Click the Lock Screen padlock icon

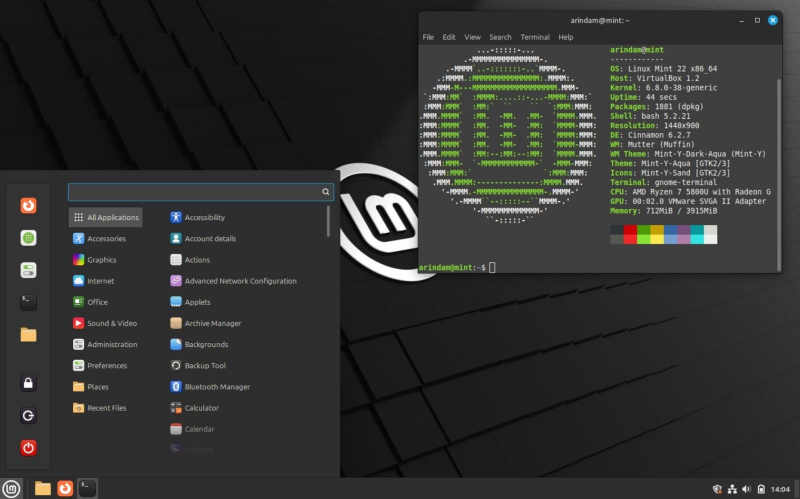pyautogui.click(x=29, y=383)
